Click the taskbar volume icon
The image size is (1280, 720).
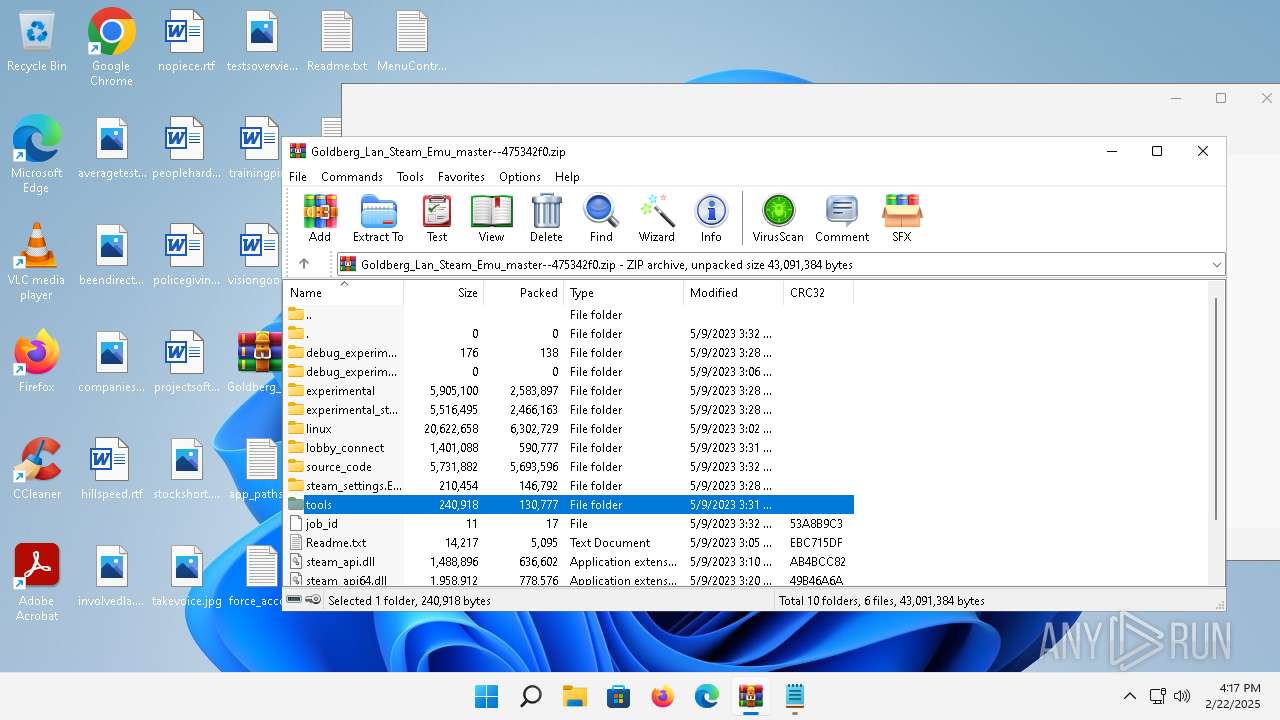point(1182,696)
